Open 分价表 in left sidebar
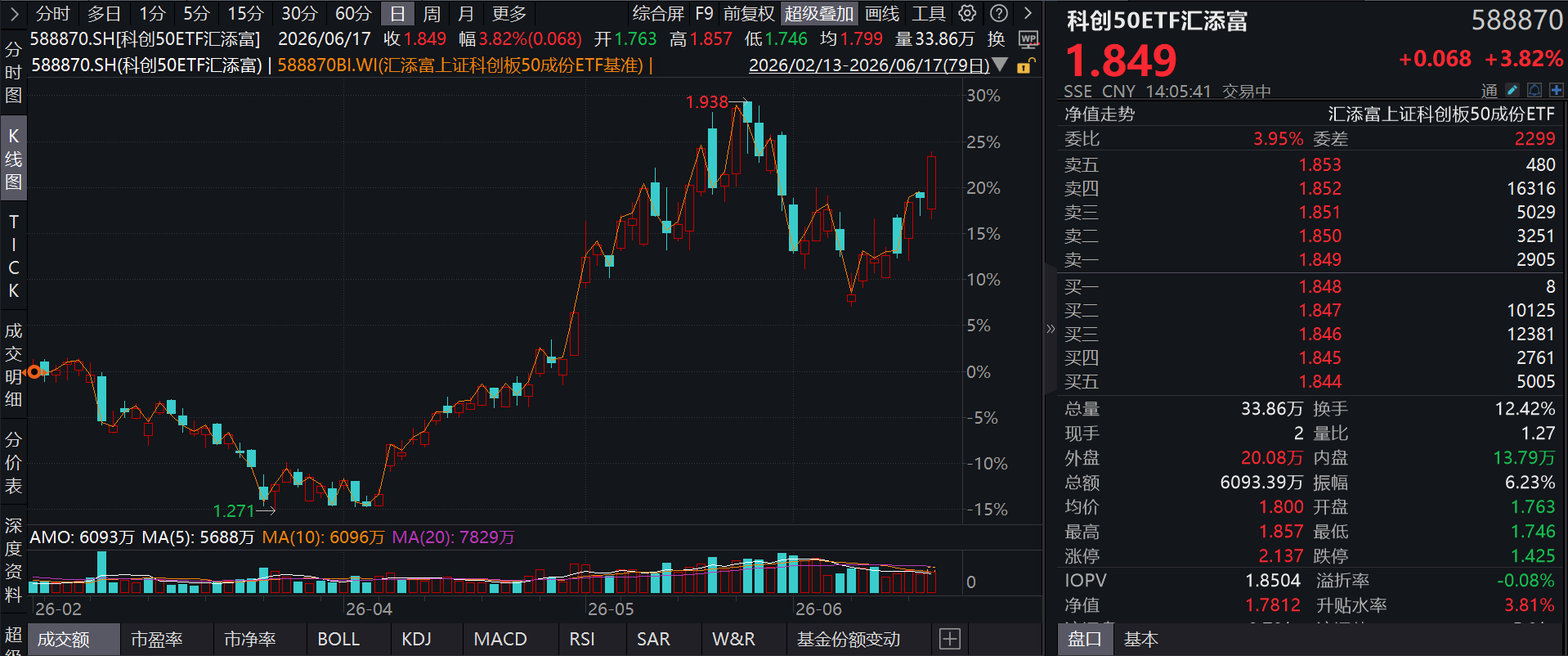 (13, 463)
